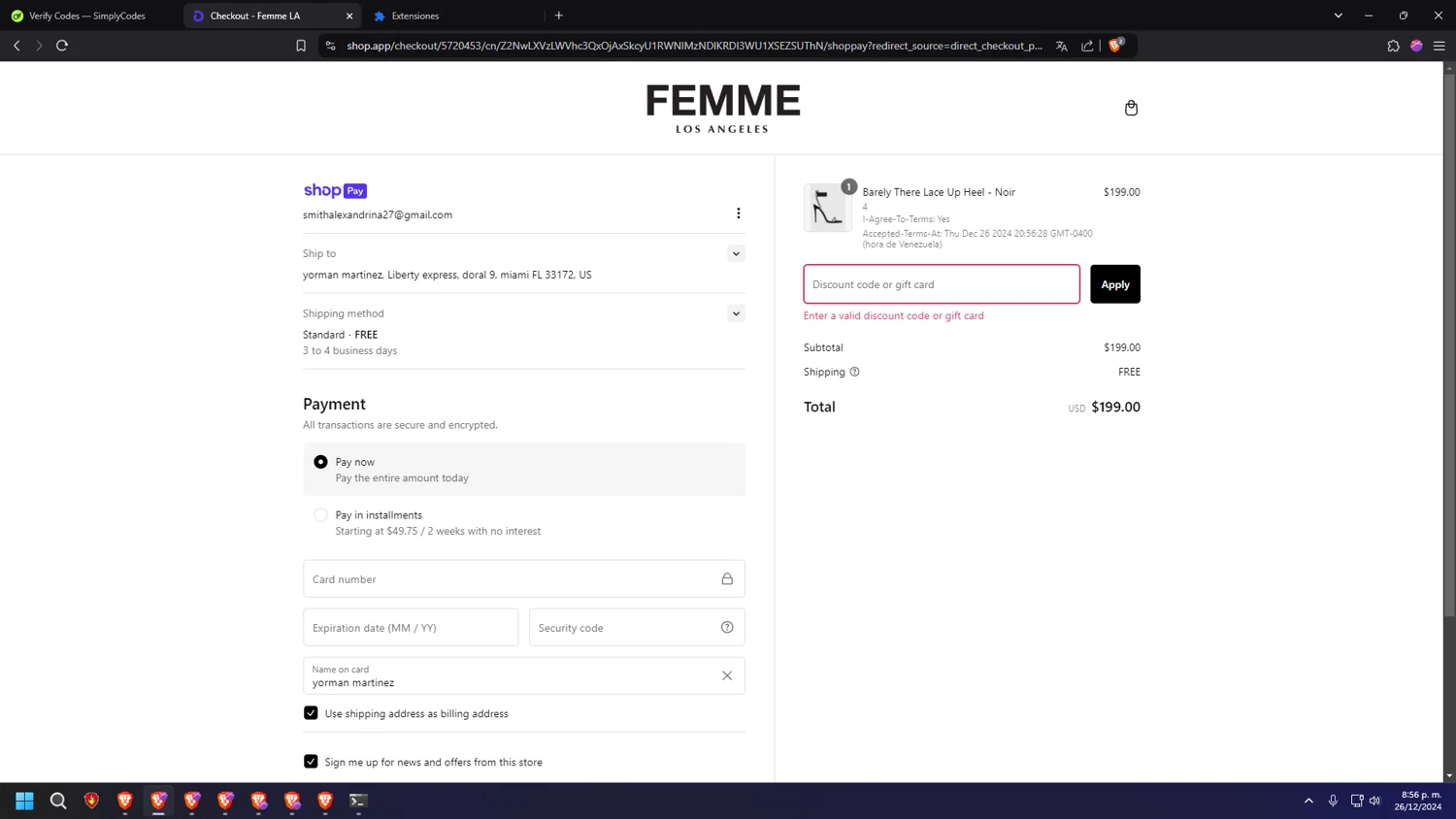This screenshot has width=1456, height=819.
Task: Click the card number lock icon
Action: tap(727, 579)
